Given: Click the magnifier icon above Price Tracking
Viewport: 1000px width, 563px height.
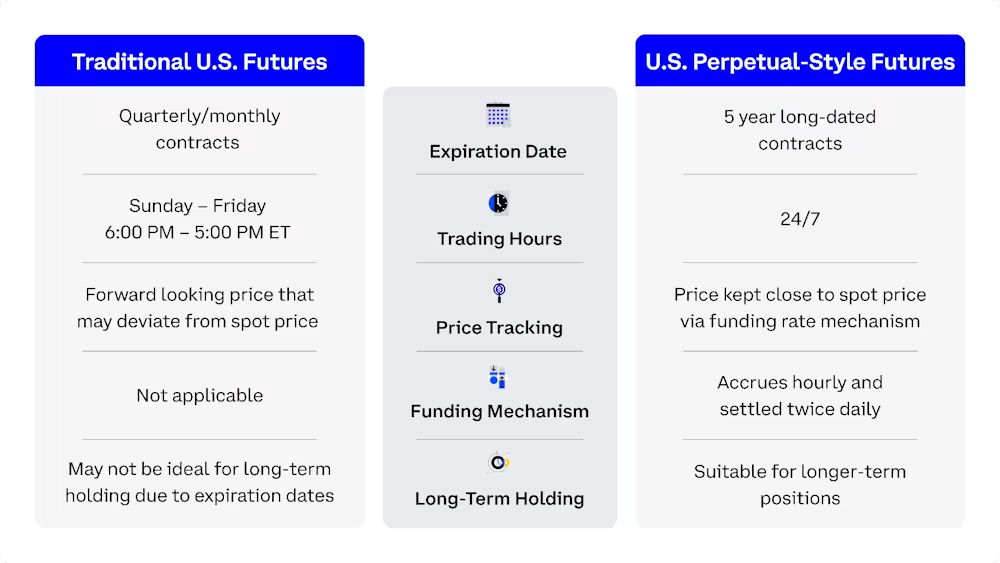Looking at the screenshot, I should pos(499,291).
